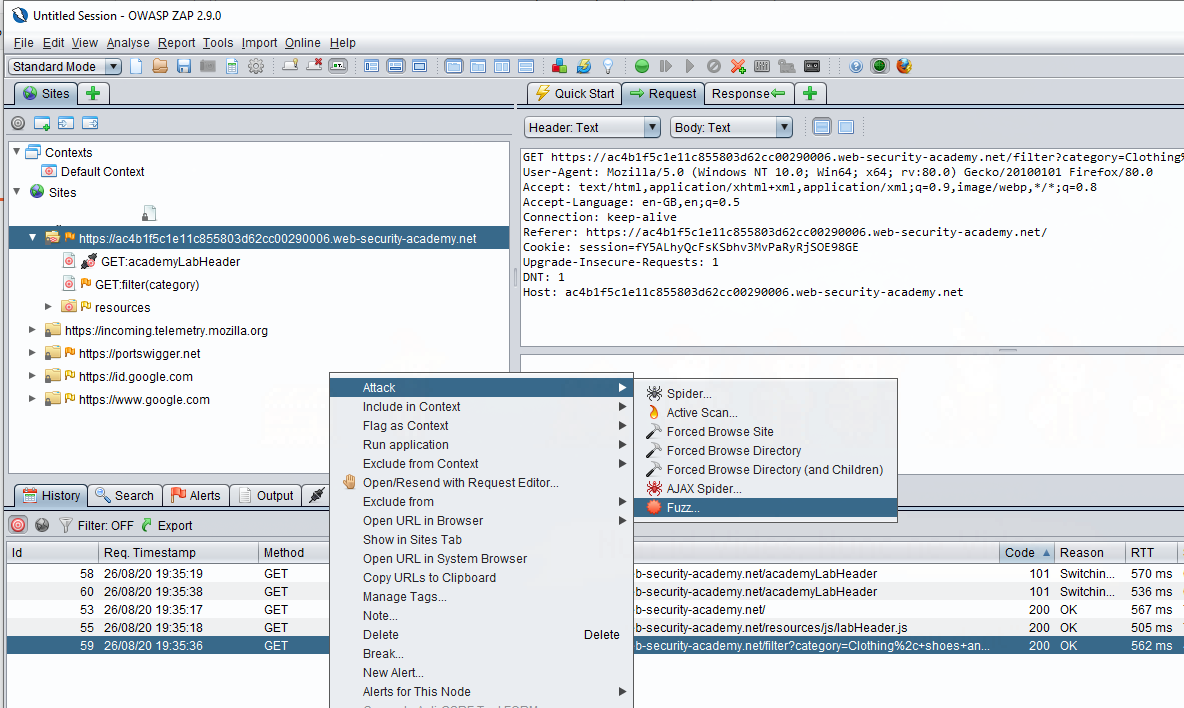Image resolution: width=1184 pixels, height=708 pixels.
Task: Click the Import Context icon
Action: point(66,123)
